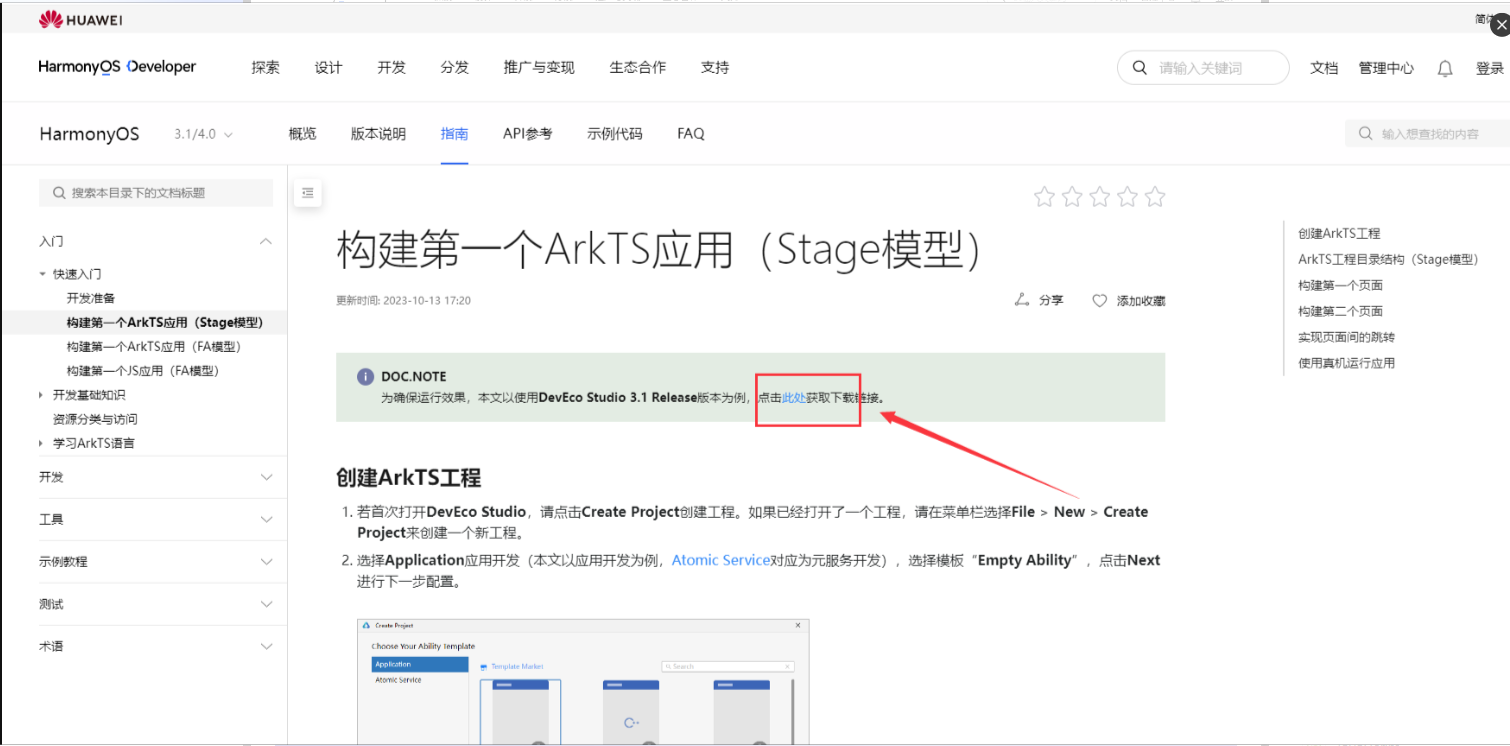Open 构建第一个ArkTS应用（FA模型） sidebar item
This screenshot has height=746, width=1510.
pos(154,346)
